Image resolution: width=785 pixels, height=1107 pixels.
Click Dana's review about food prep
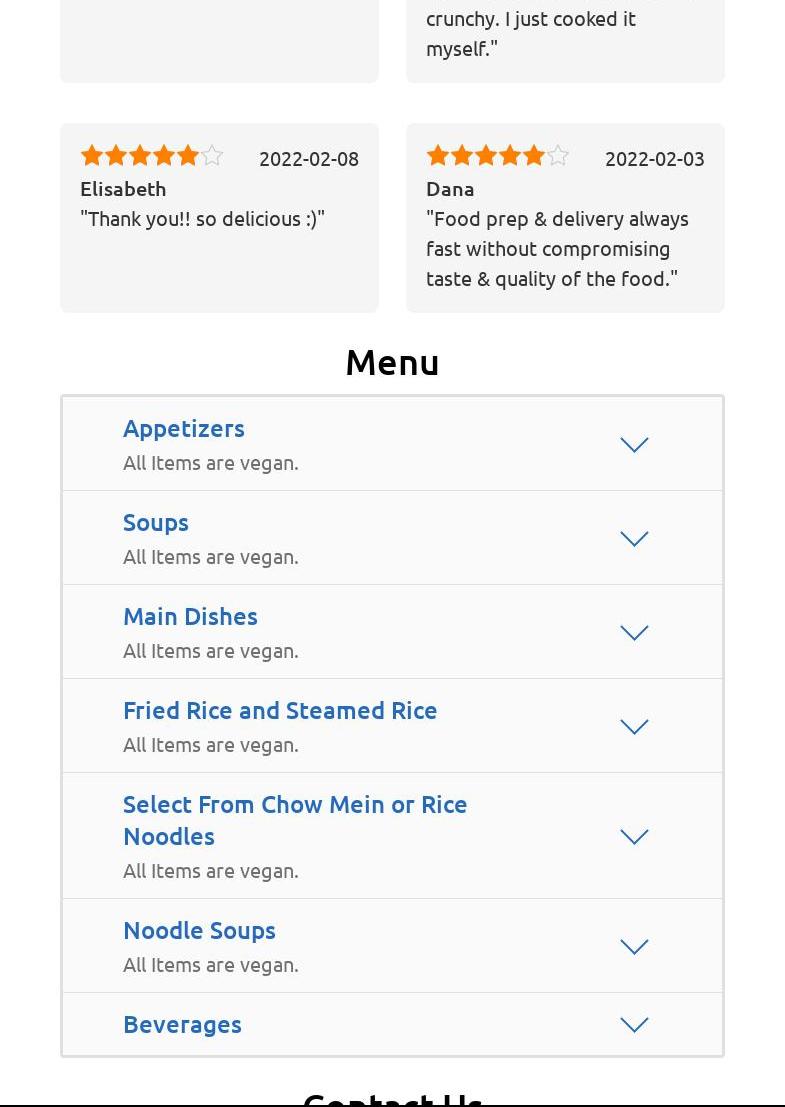pos(557,249)
